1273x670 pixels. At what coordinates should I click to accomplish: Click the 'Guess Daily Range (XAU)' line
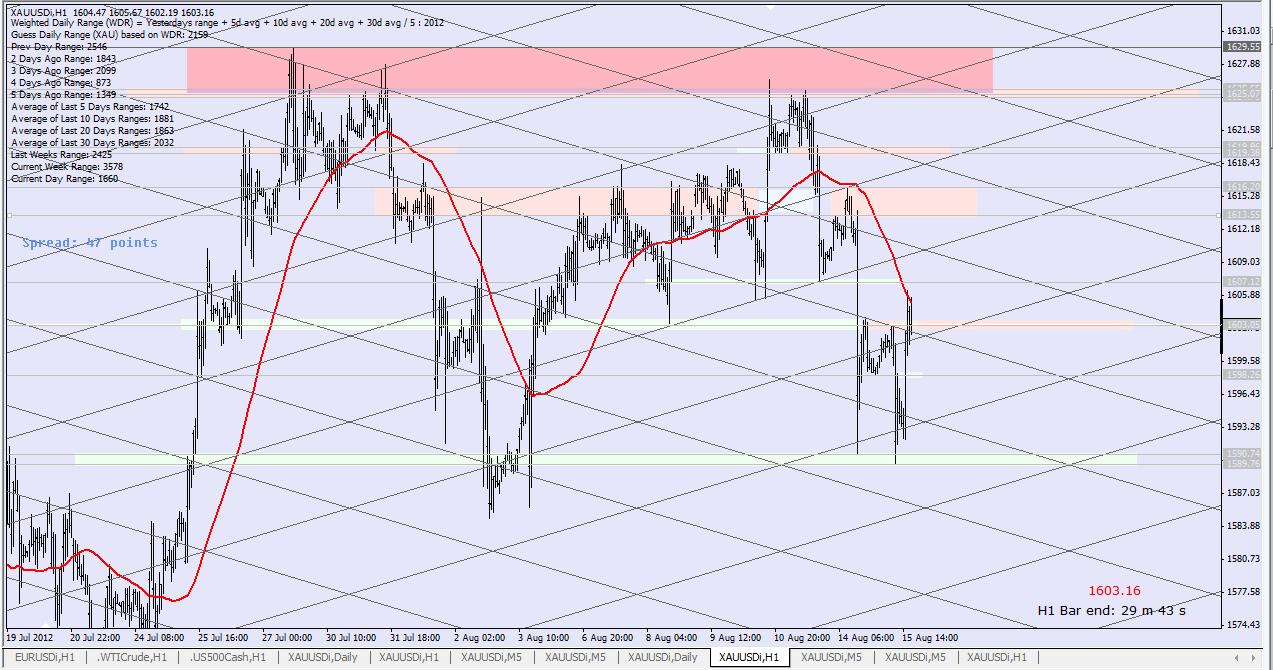(110, 35)
